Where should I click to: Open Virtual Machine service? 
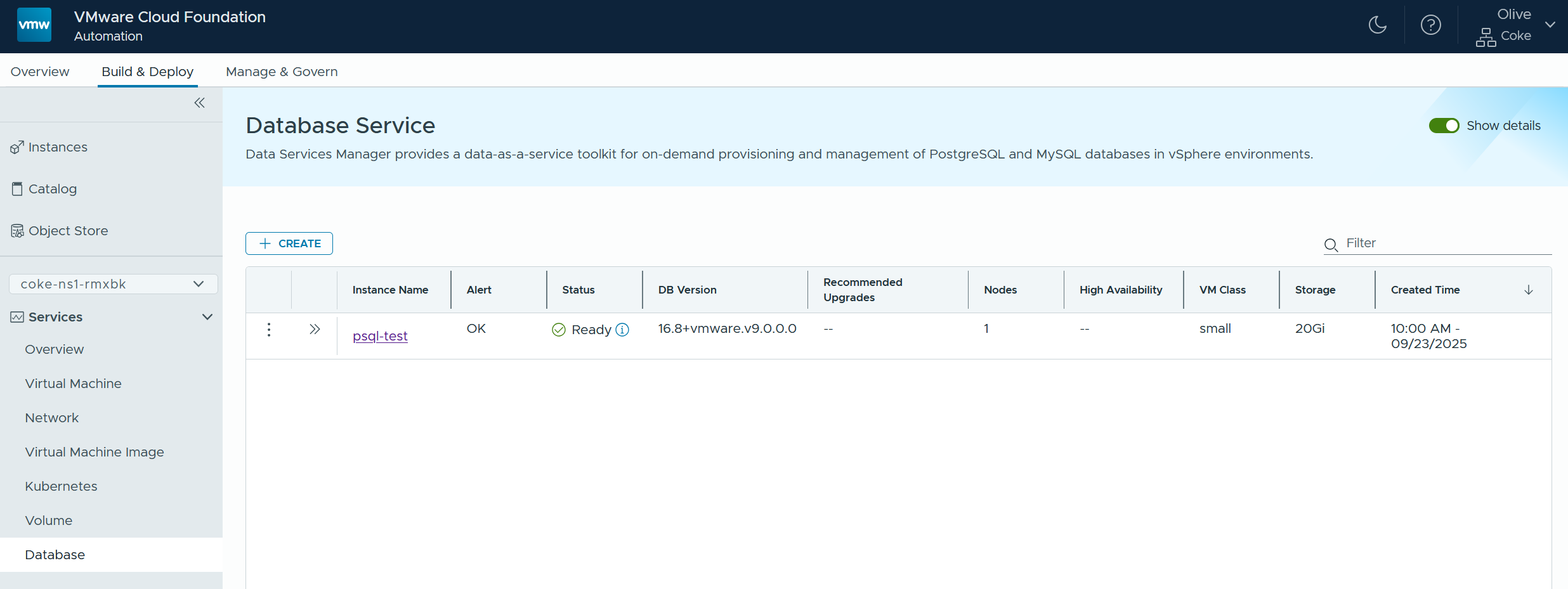pos(74,384)
